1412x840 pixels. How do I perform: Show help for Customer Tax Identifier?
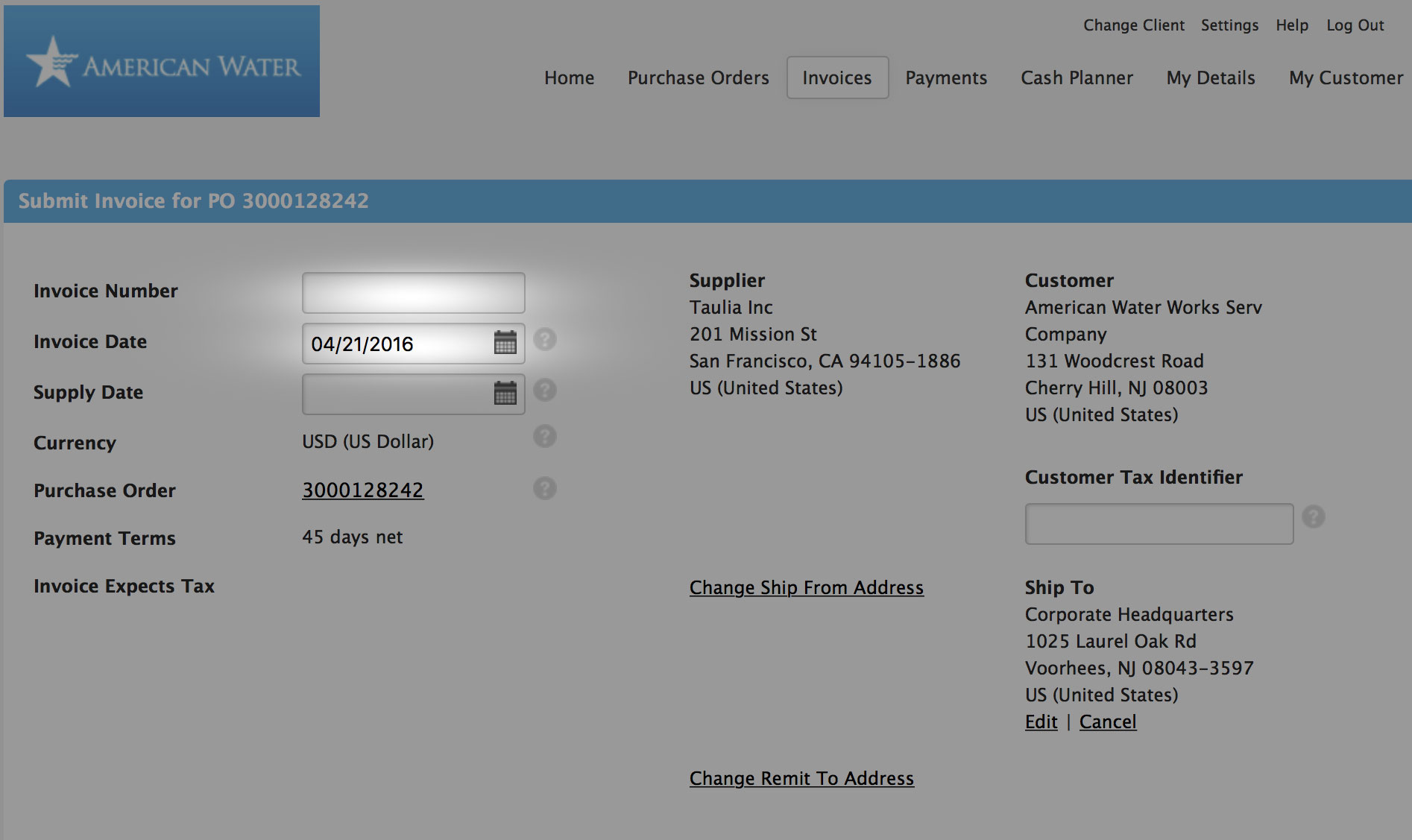pos(1314,517)
